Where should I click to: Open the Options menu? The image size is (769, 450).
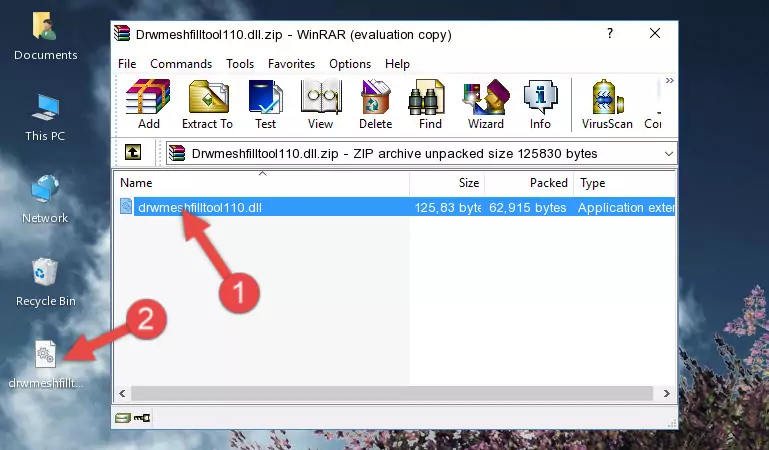tap(350, 64)
